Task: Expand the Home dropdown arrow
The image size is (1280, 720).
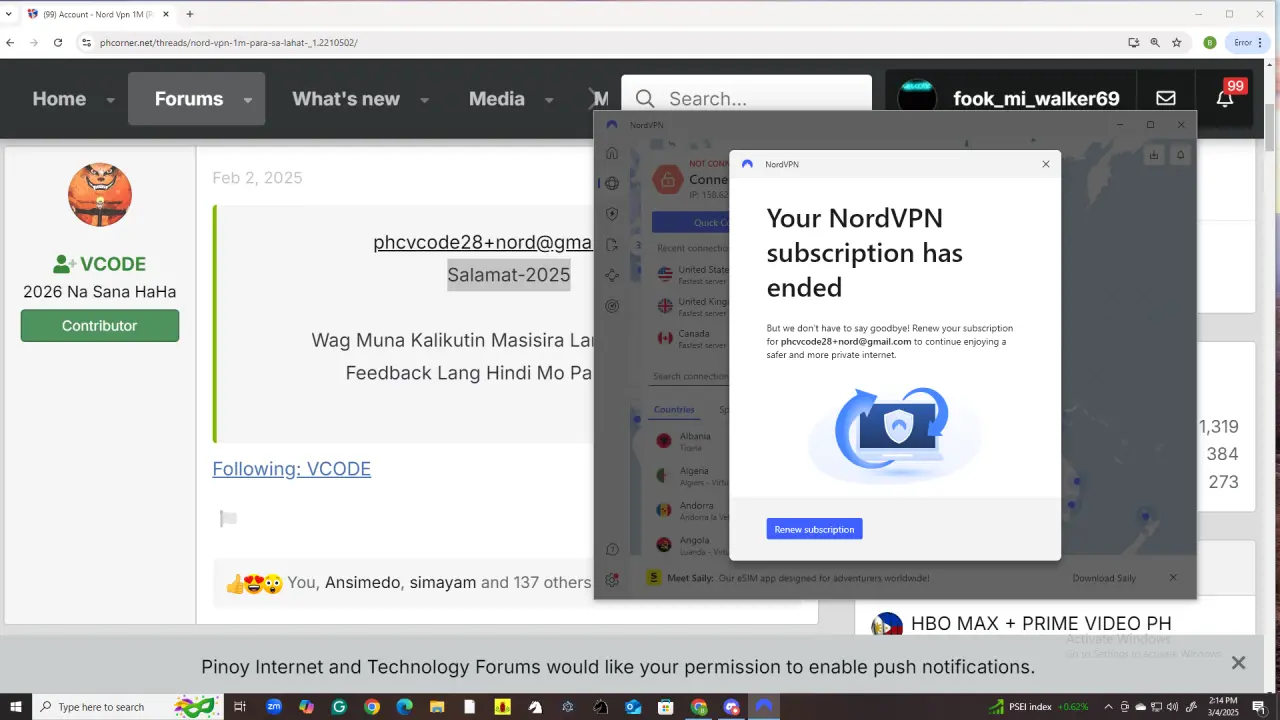Action: coord(110,100)
